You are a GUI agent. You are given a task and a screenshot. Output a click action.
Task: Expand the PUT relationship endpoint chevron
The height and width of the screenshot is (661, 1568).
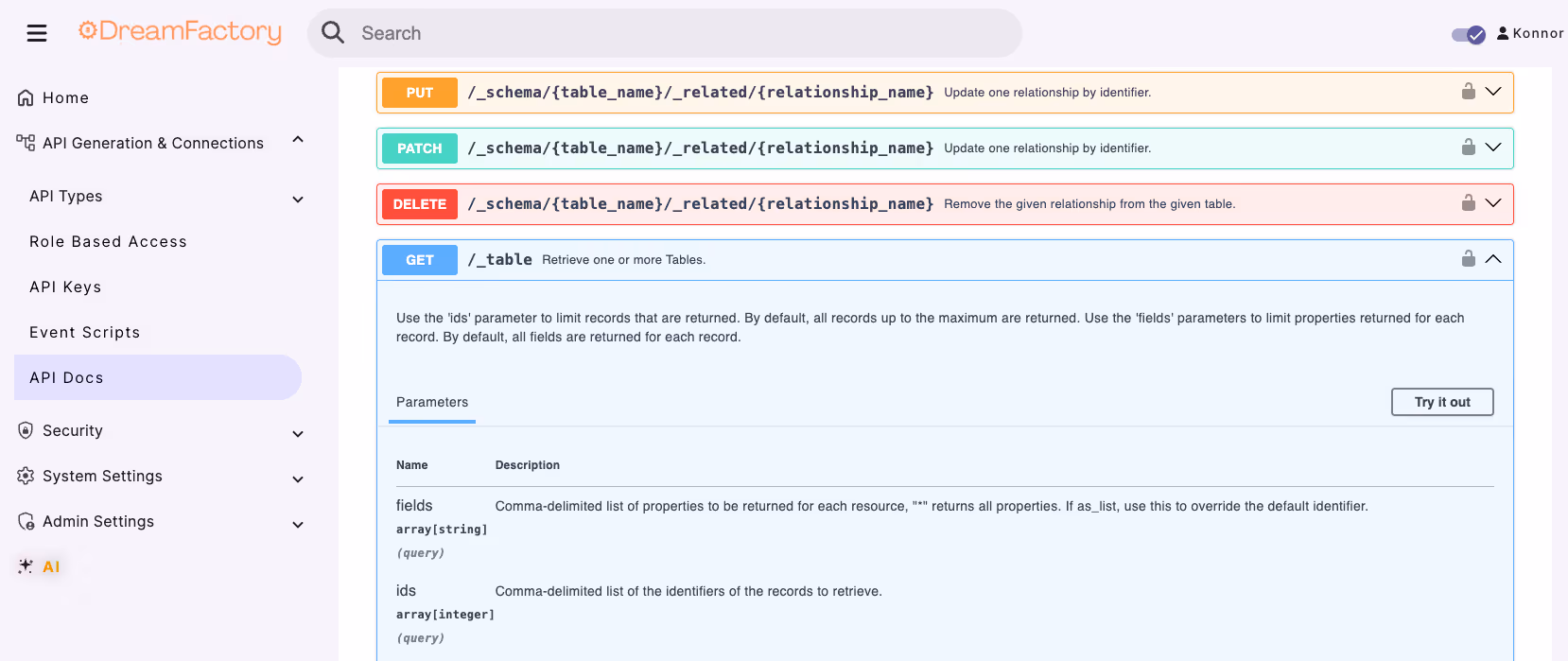click(x=1493, y=92)
